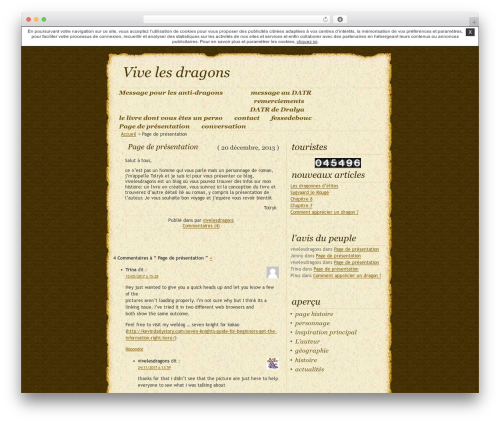Image resolution: width=500 pixels, height=423 pixels.
Task: Open 'histoire' in aperçu list
Action: (x=306, y=360)
